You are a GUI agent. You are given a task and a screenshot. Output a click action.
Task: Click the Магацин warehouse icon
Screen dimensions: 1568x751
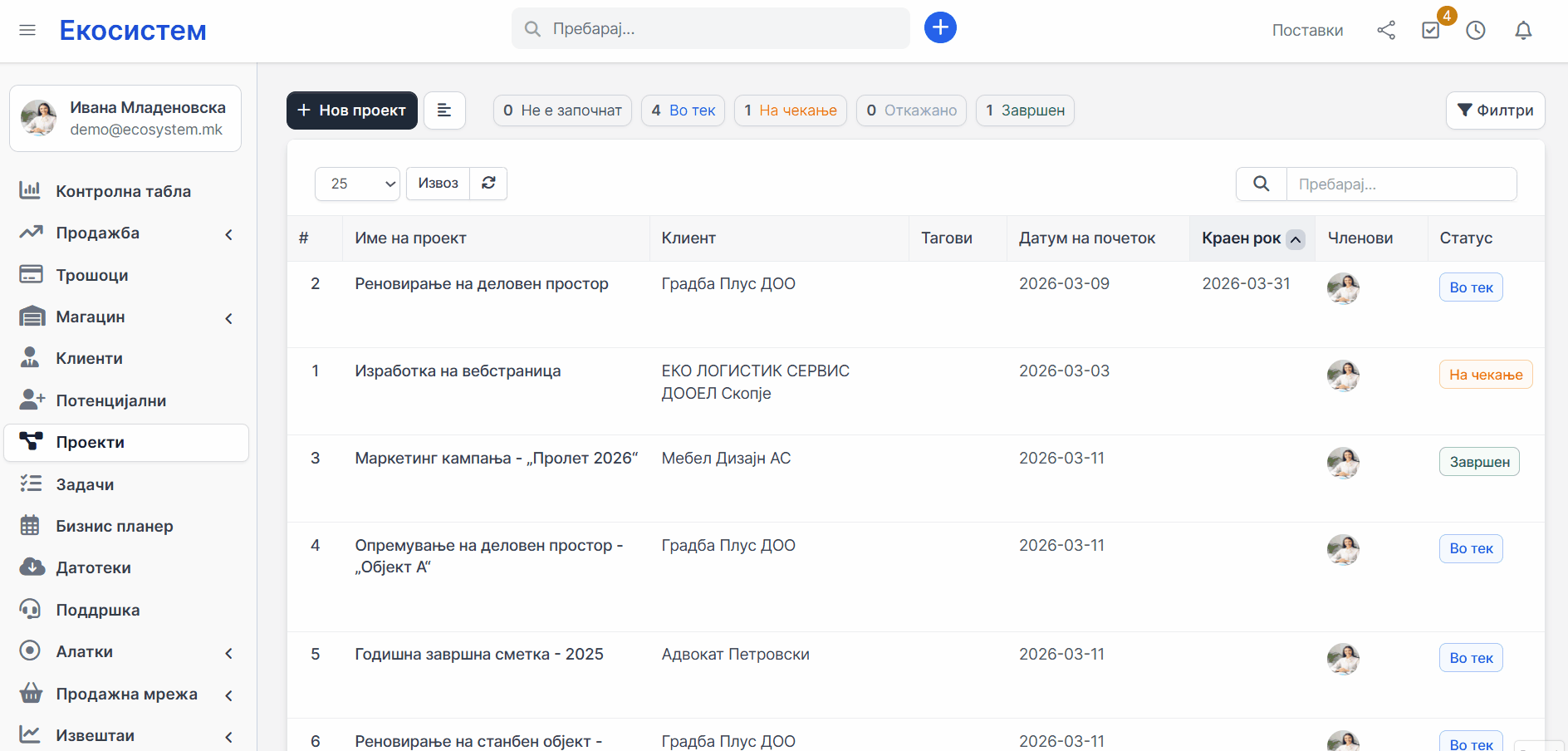[x=32, y=317]
